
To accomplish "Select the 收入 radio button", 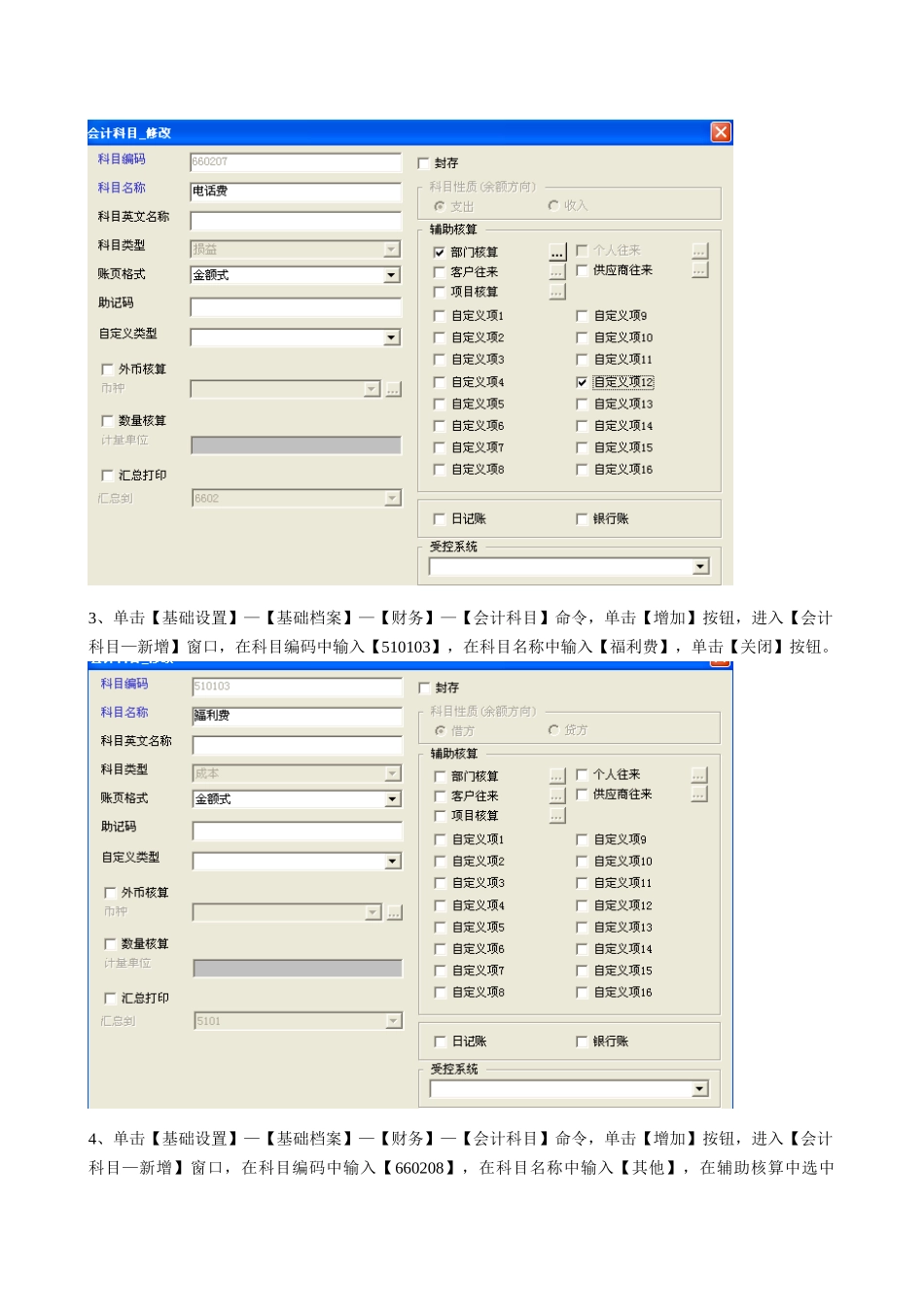I will click(x=553, y=205).
